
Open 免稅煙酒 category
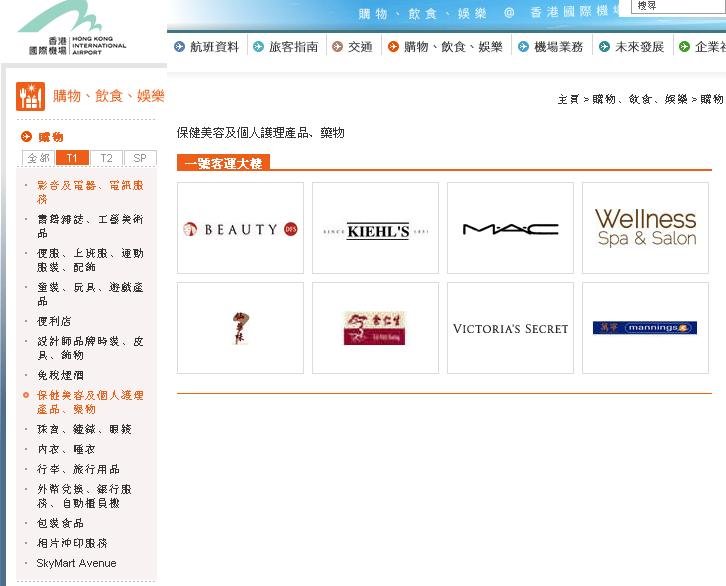pyautogui.click(x=60, y=375)
